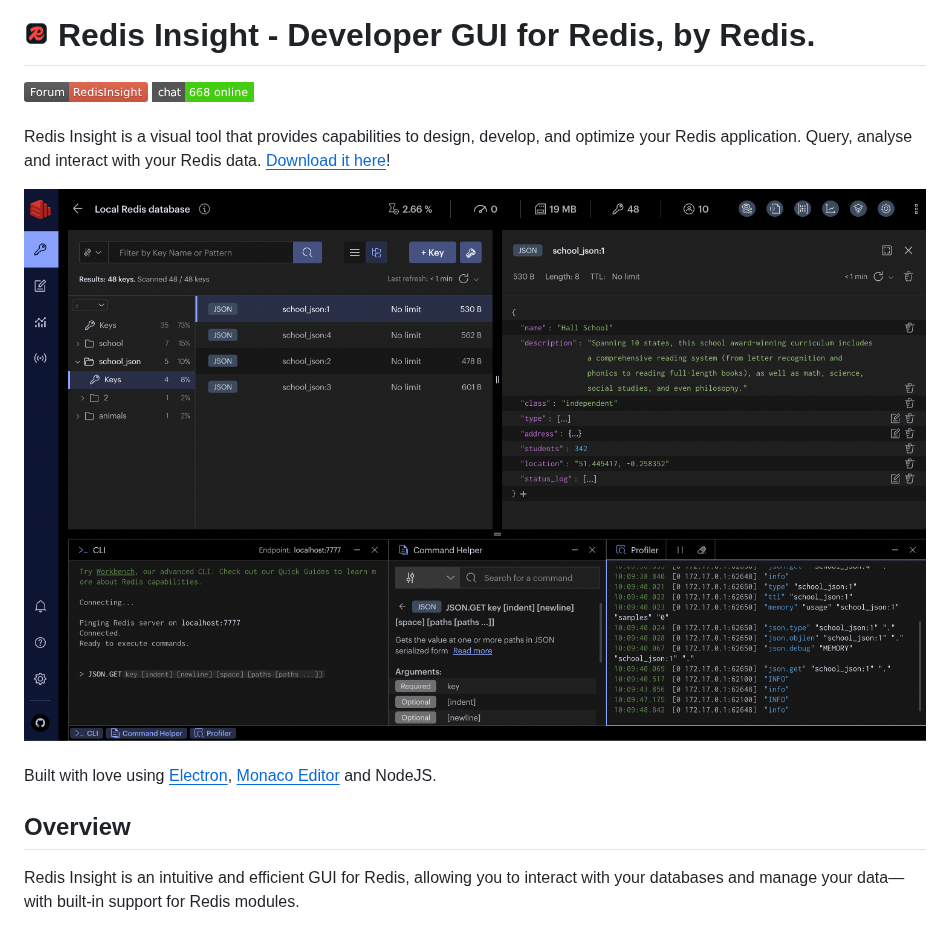Image resolution: width=948 pixels, height=925 pixels.
Task: Click the first module icon in the top bar
Action: click(747, 209)
